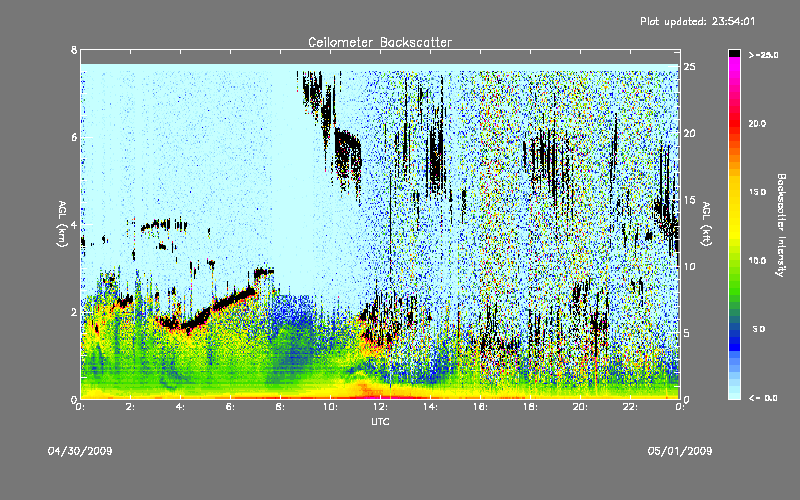The height and width of the screenshot is (500, 800).
Task: Click the 15 kft tick on right axis
Action: click(689, 200)
